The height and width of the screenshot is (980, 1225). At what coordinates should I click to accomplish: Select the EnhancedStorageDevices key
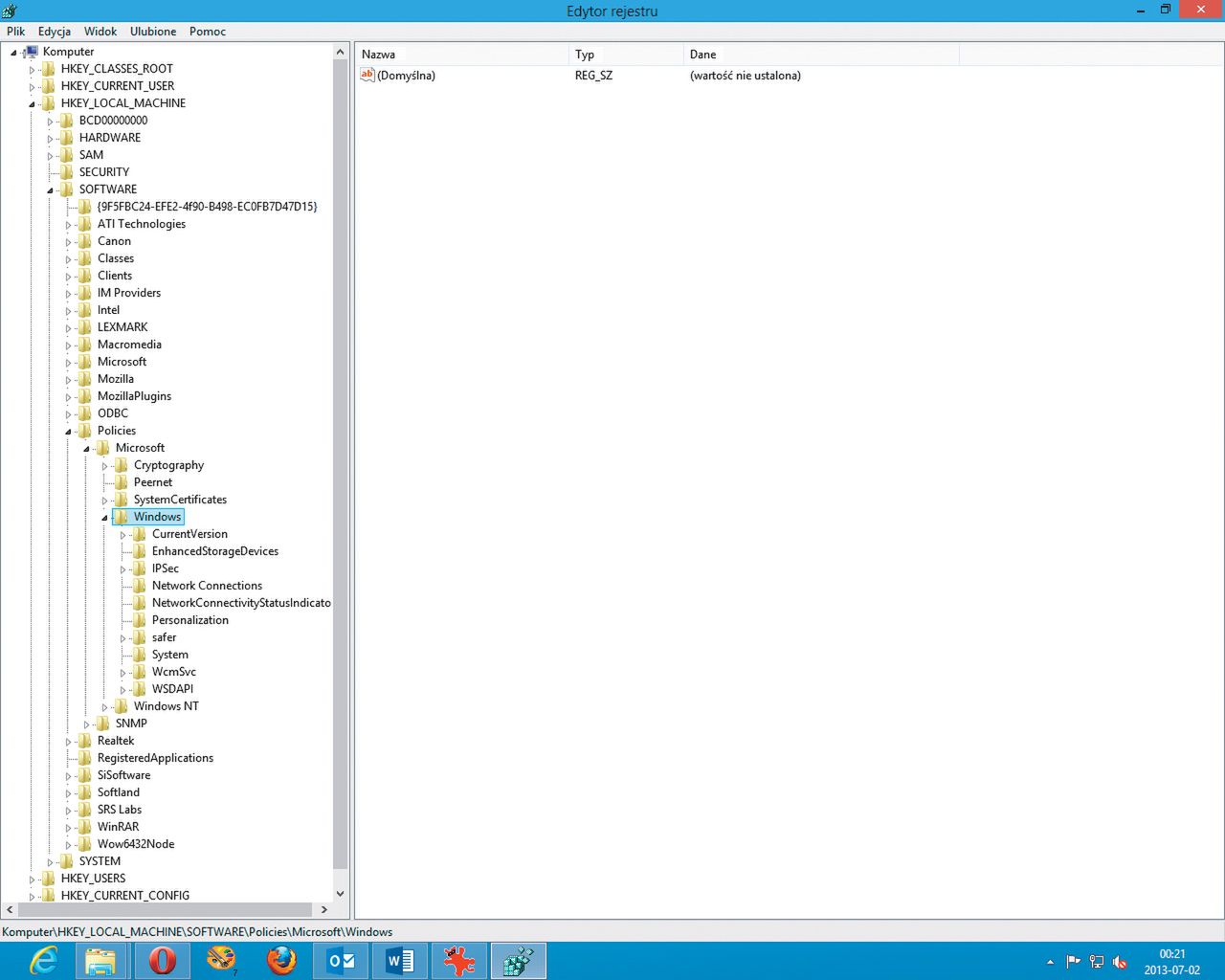tap(215, 551)
